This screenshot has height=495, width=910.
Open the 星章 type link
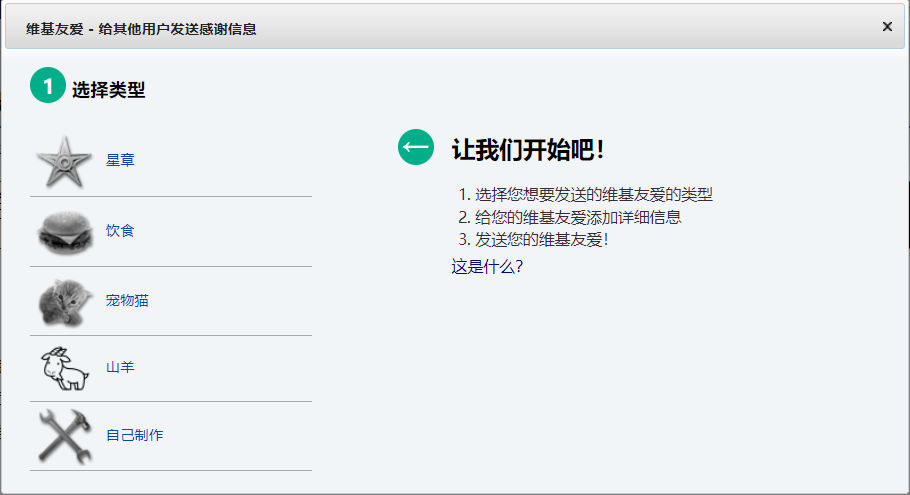coord(120,160)
